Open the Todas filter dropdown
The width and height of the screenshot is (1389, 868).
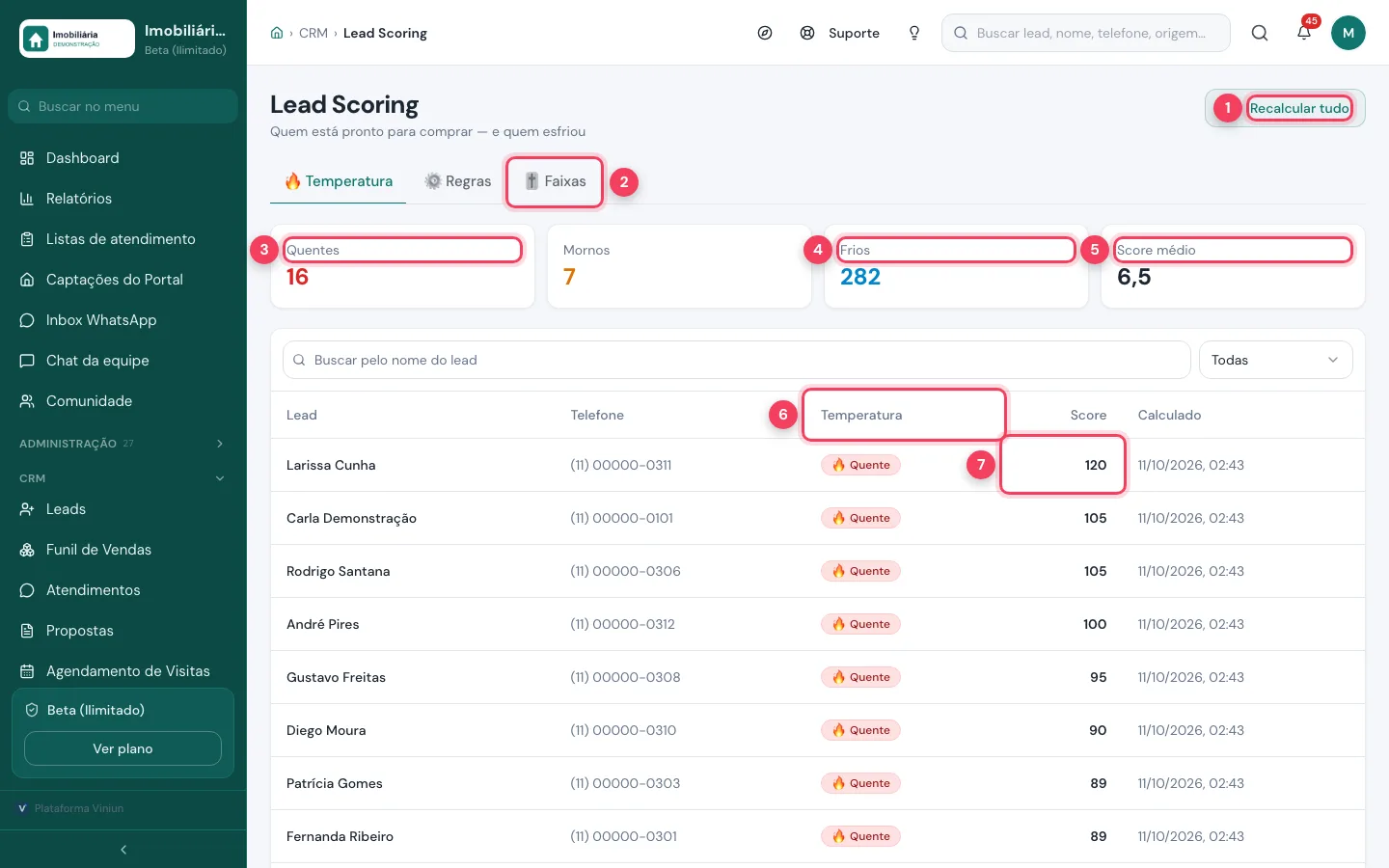(x=1275, y=360)
